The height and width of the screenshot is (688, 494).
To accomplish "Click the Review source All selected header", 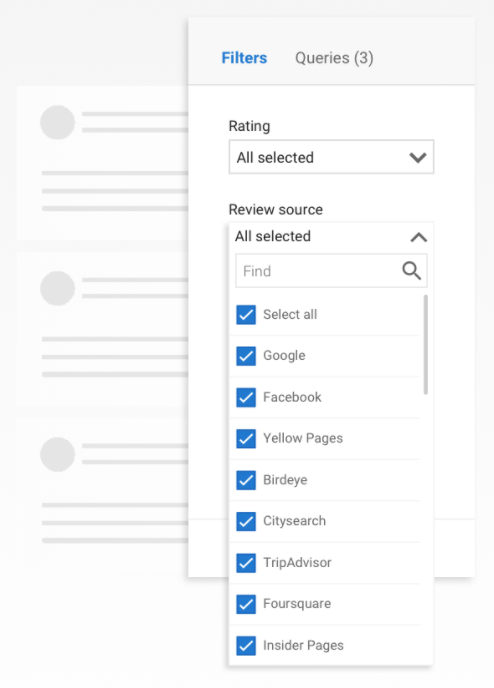I will (331, 236).
